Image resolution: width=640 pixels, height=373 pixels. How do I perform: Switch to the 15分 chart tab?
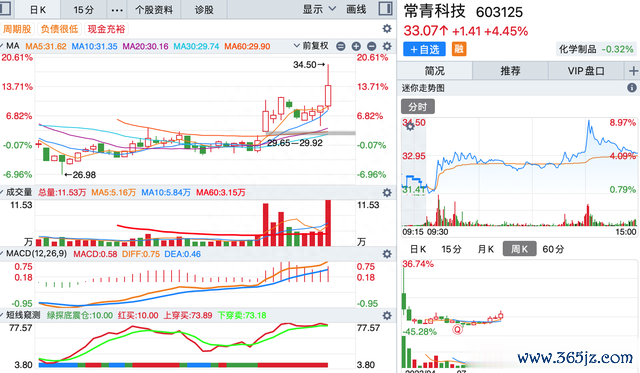[x=84, y=9]
